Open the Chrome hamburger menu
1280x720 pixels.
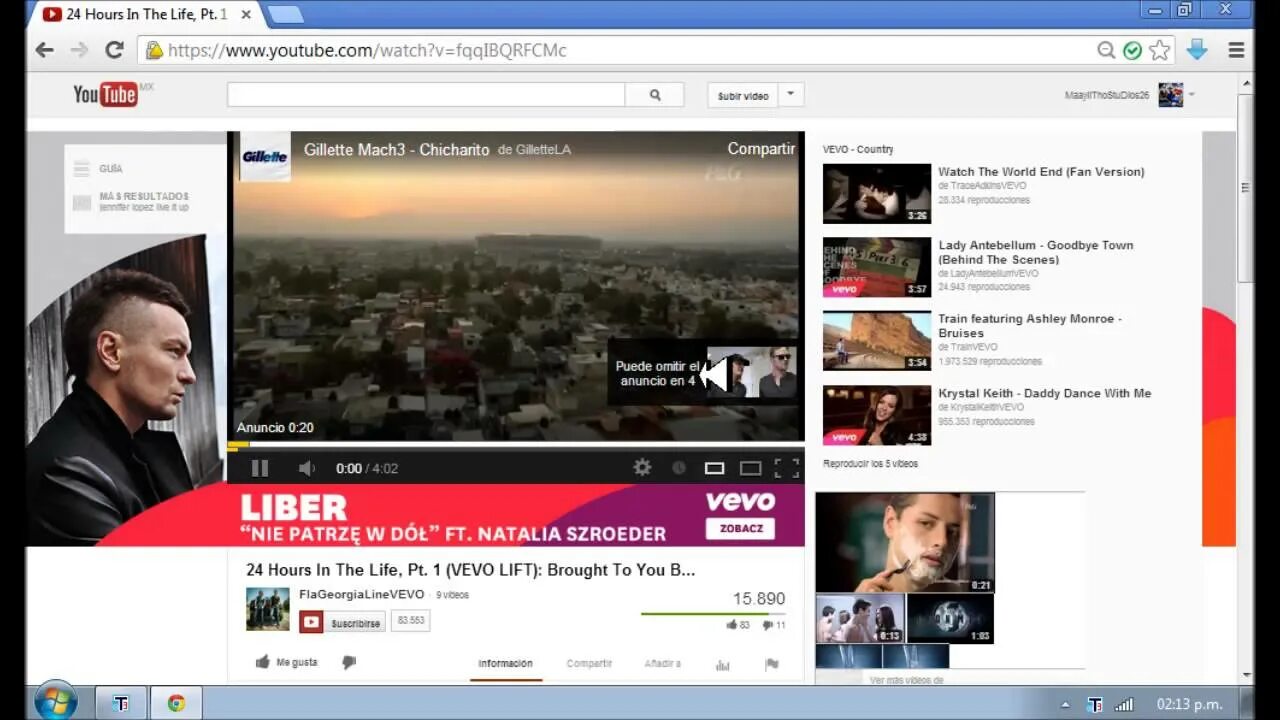pos(1236,50)
